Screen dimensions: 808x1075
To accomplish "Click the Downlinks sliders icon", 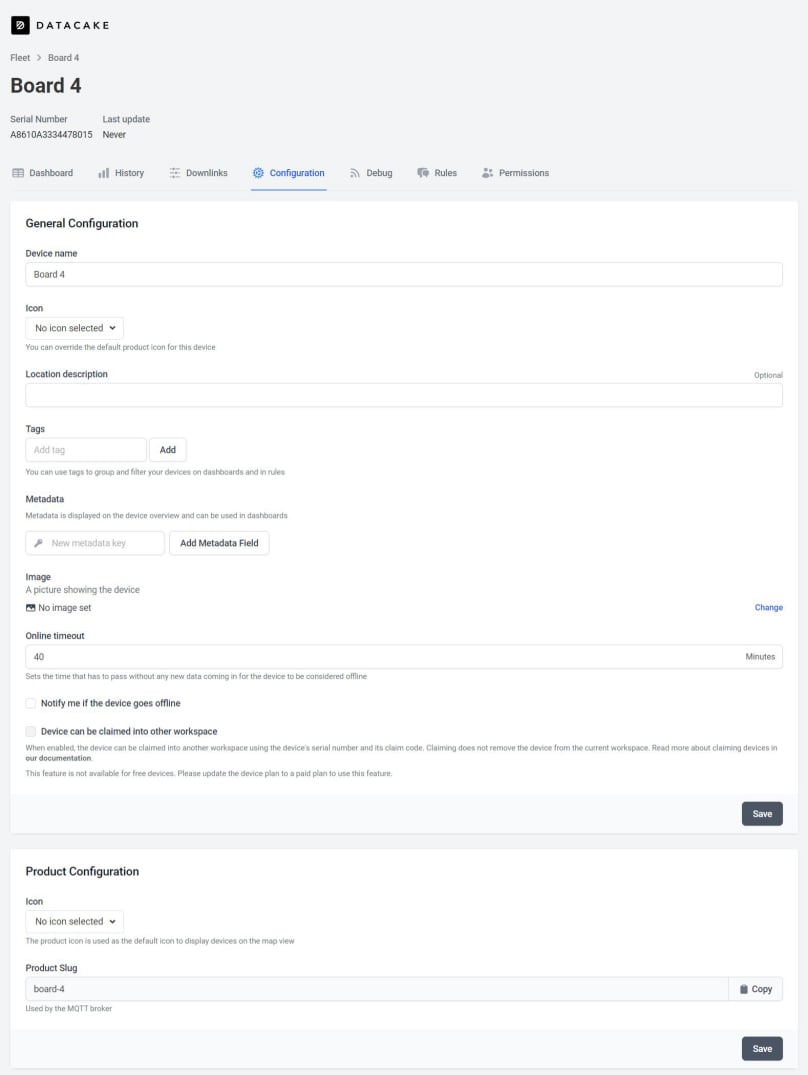I will coord(172,172).
